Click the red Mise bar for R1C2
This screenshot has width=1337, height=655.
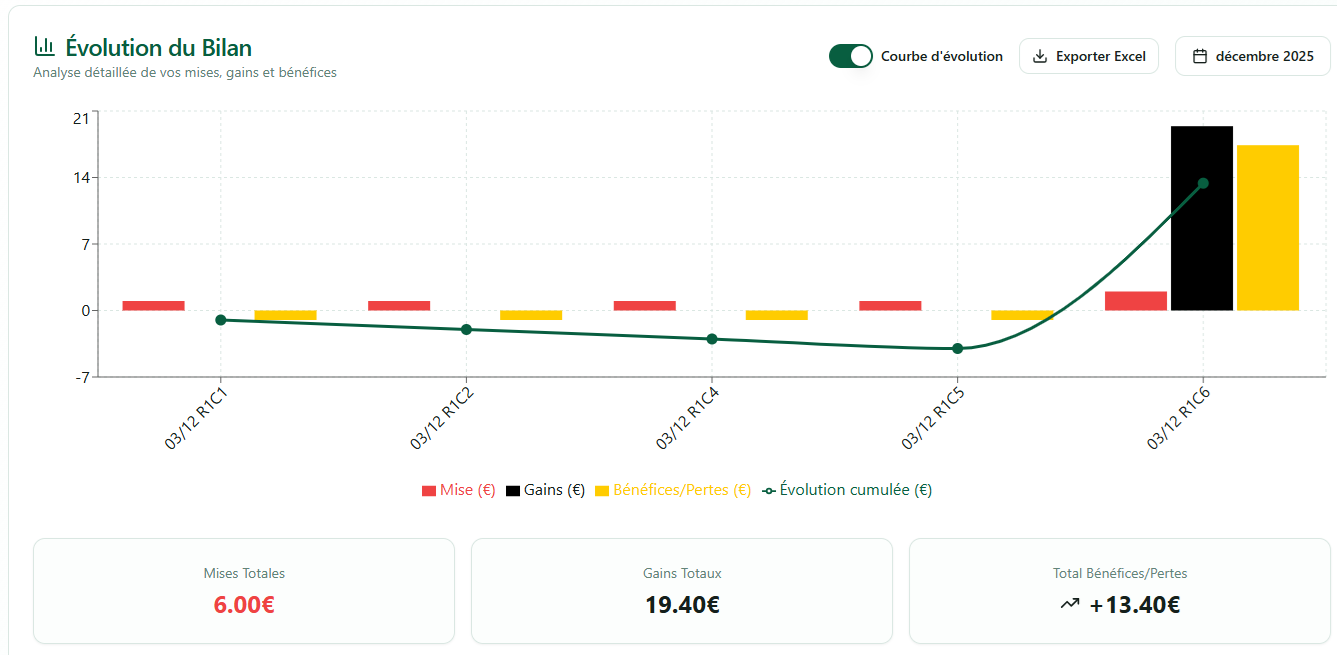pyautogui.click(x=399, y=305)
